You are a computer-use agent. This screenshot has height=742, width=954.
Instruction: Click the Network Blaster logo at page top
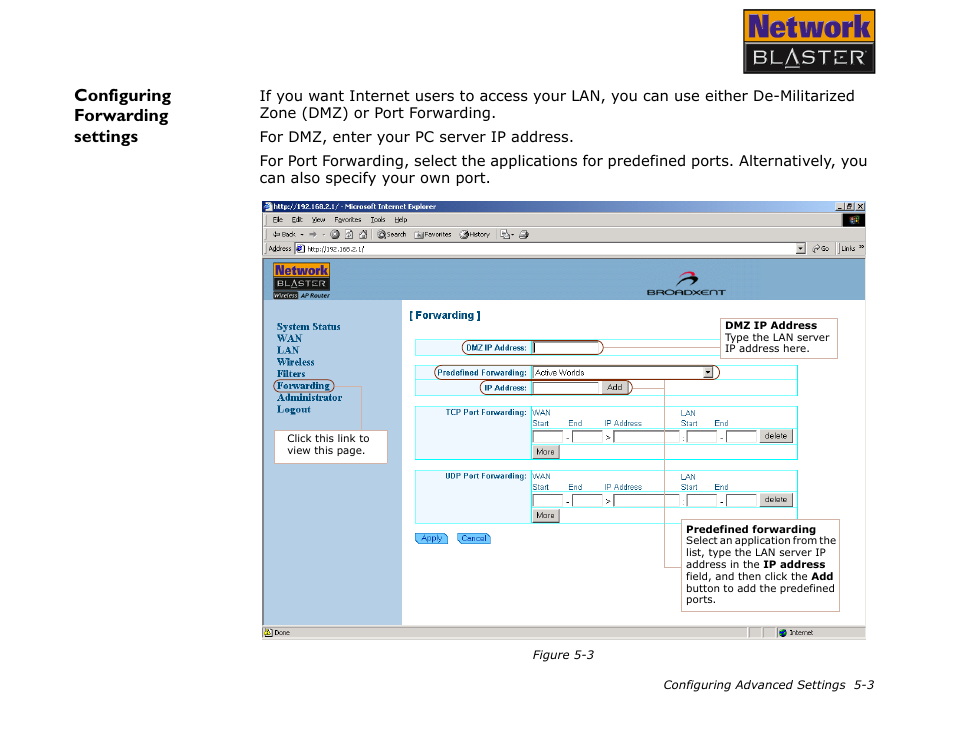pyautogui.click(x=809, y=41)
